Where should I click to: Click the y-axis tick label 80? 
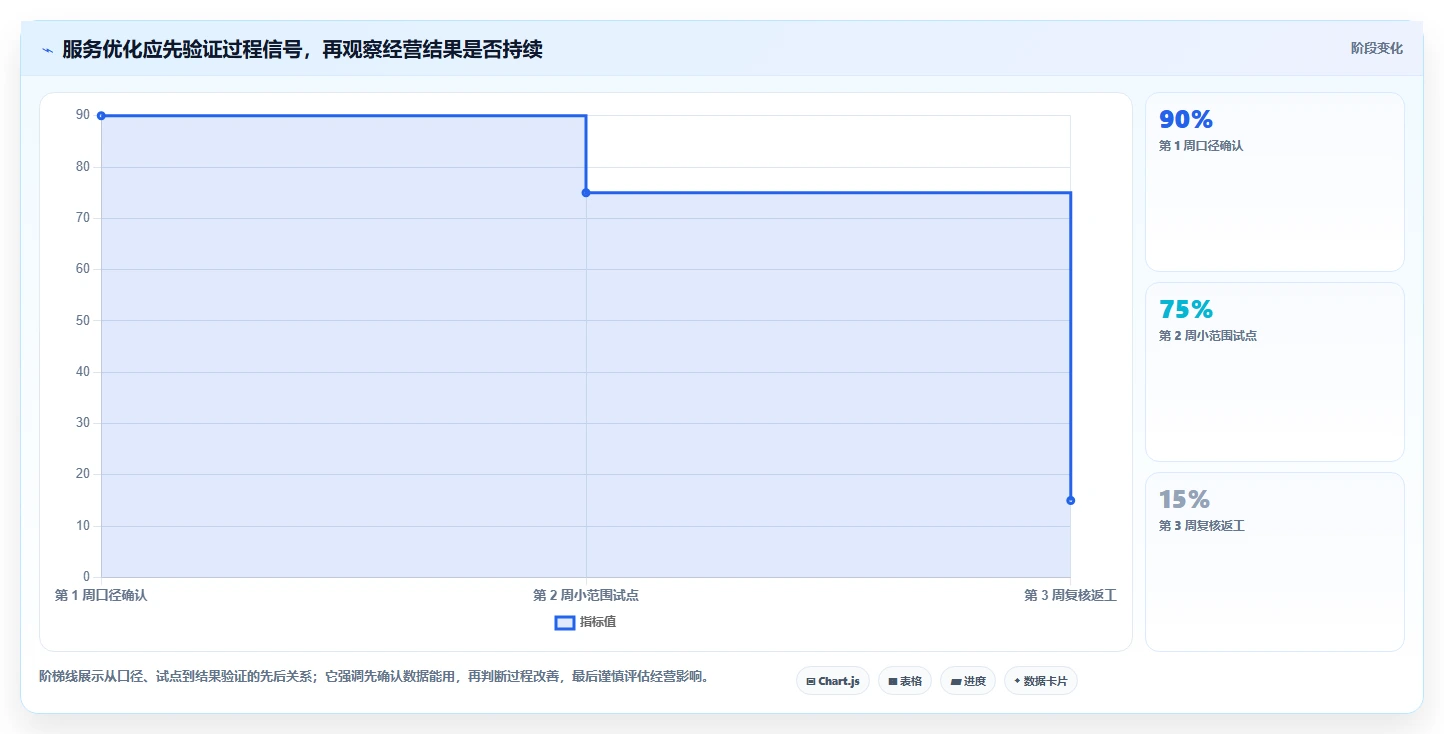point(83,167)
